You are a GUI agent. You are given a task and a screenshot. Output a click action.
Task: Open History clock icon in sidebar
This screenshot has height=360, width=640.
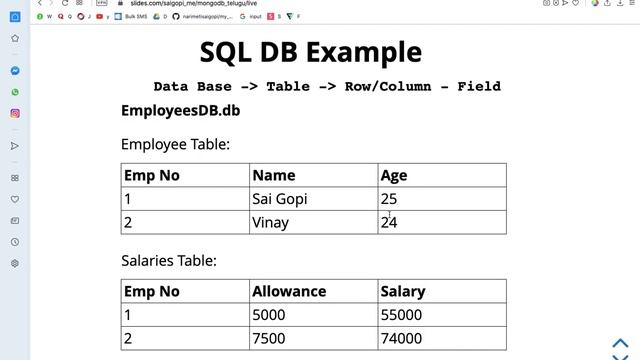point(15,242)
